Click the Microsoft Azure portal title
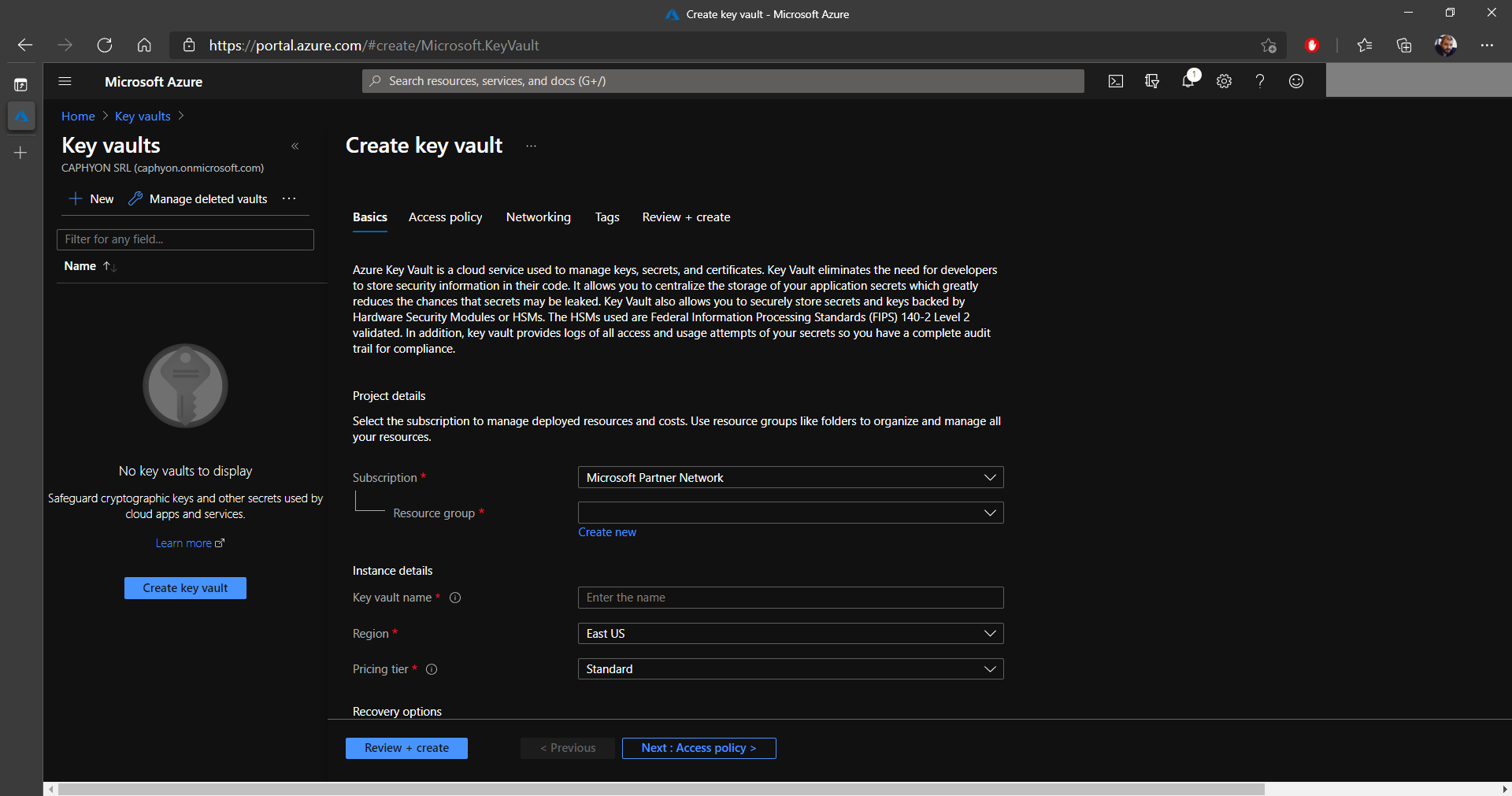 click(x=154, y=82)
